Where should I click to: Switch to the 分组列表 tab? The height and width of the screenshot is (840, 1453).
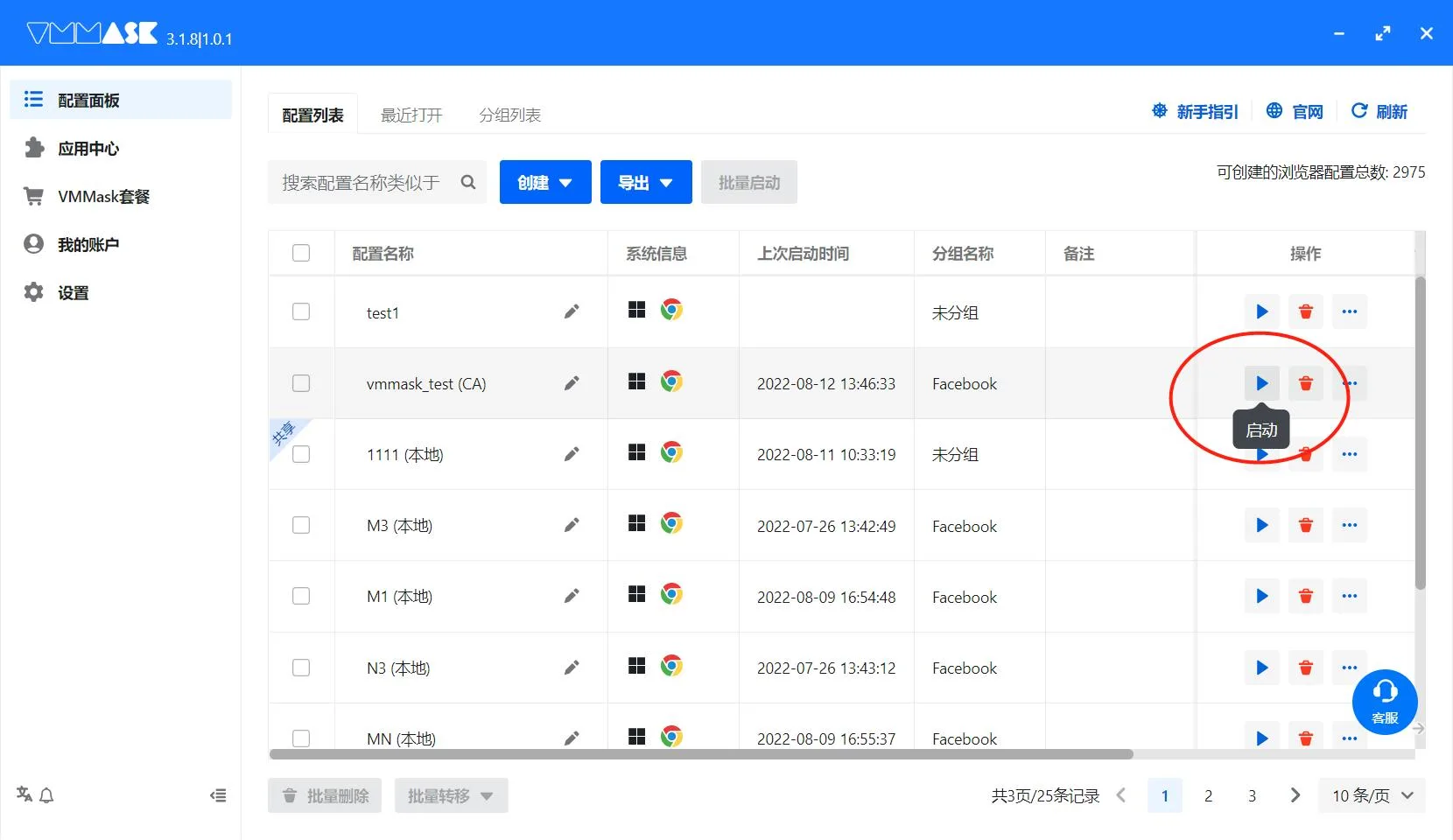tap(509, 115)
